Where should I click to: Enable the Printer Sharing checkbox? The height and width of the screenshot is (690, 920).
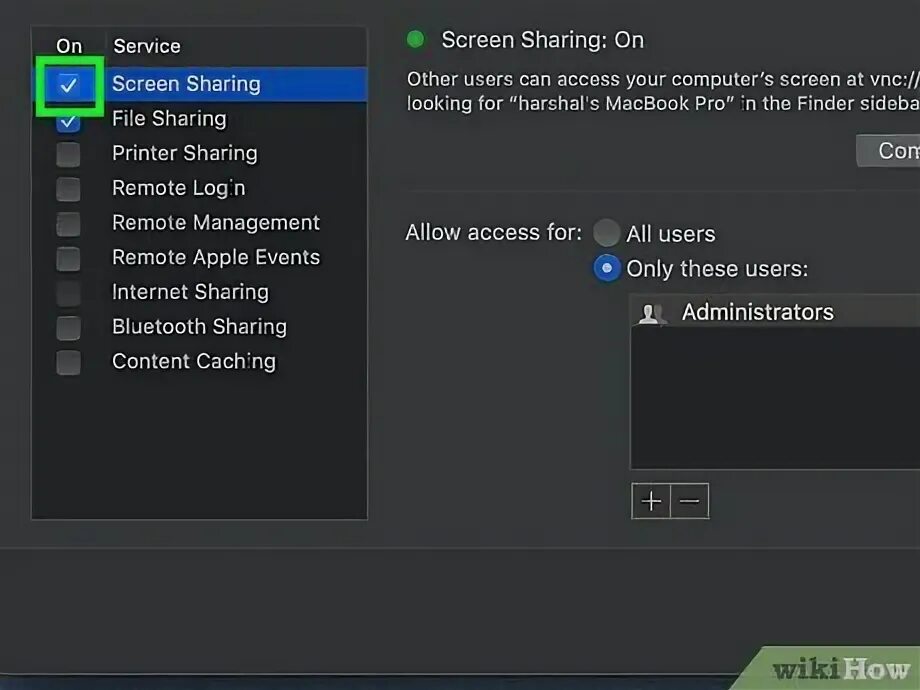pyautogui.click(x=68, y=154)
